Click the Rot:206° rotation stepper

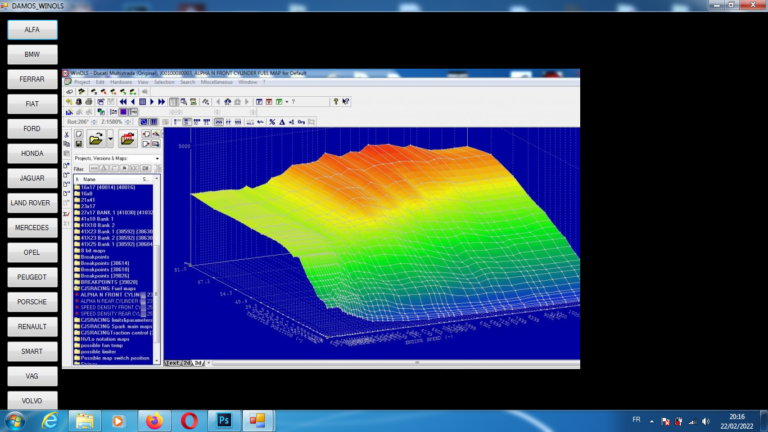[94, 122]
